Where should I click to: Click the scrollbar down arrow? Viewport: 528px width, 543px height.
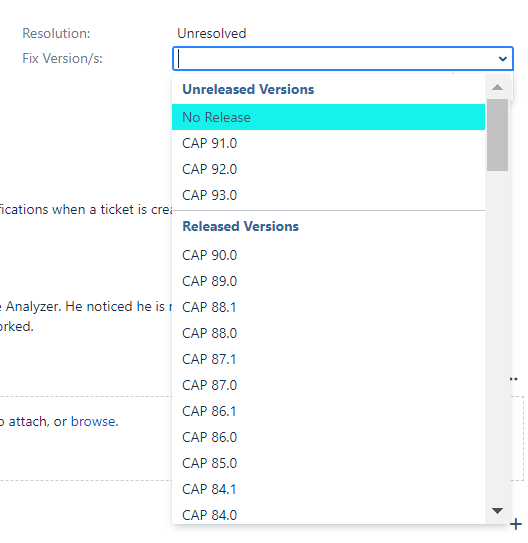coord(497,511)
